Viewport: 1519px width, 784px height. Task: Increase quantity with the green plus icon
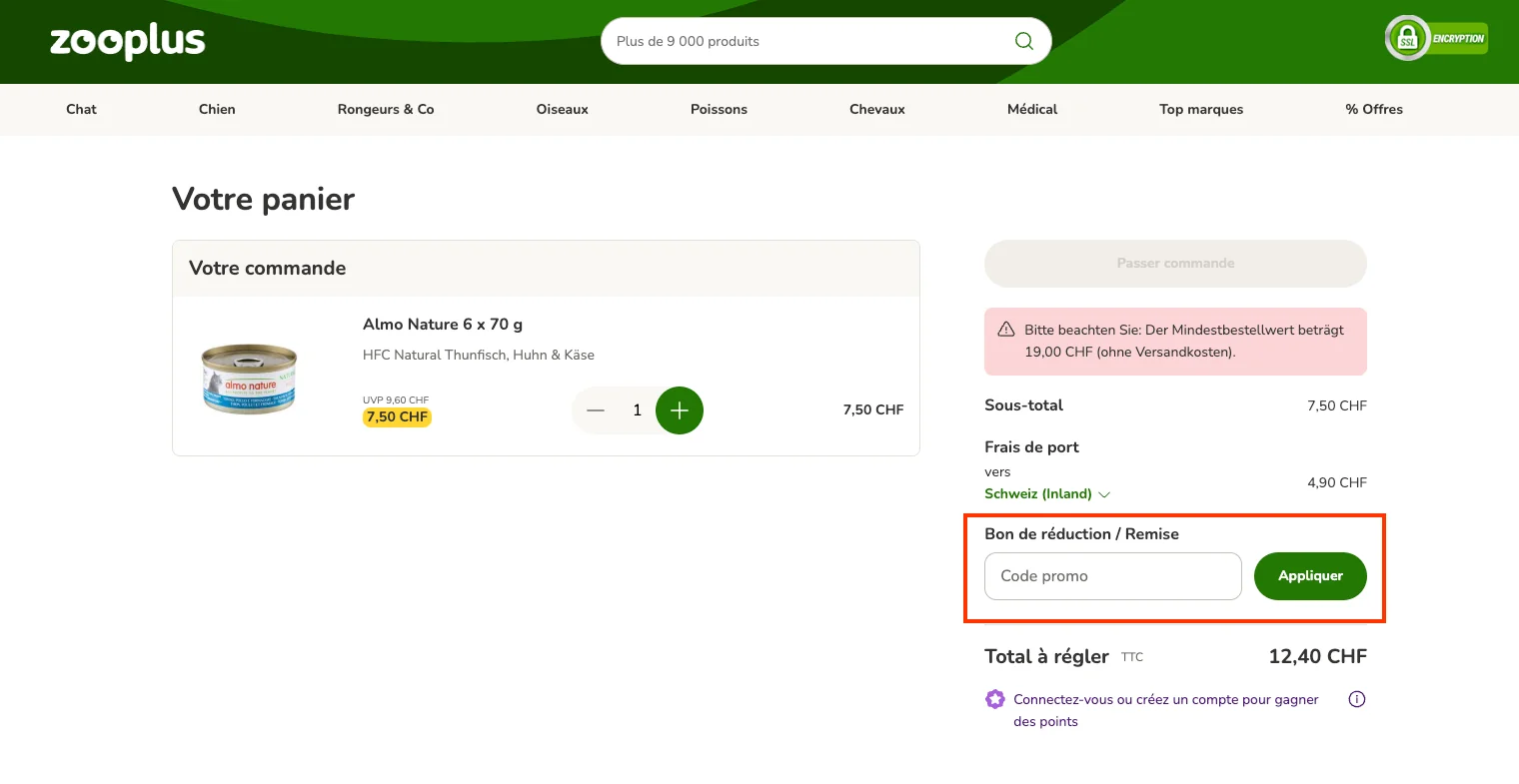click(680, 409)
